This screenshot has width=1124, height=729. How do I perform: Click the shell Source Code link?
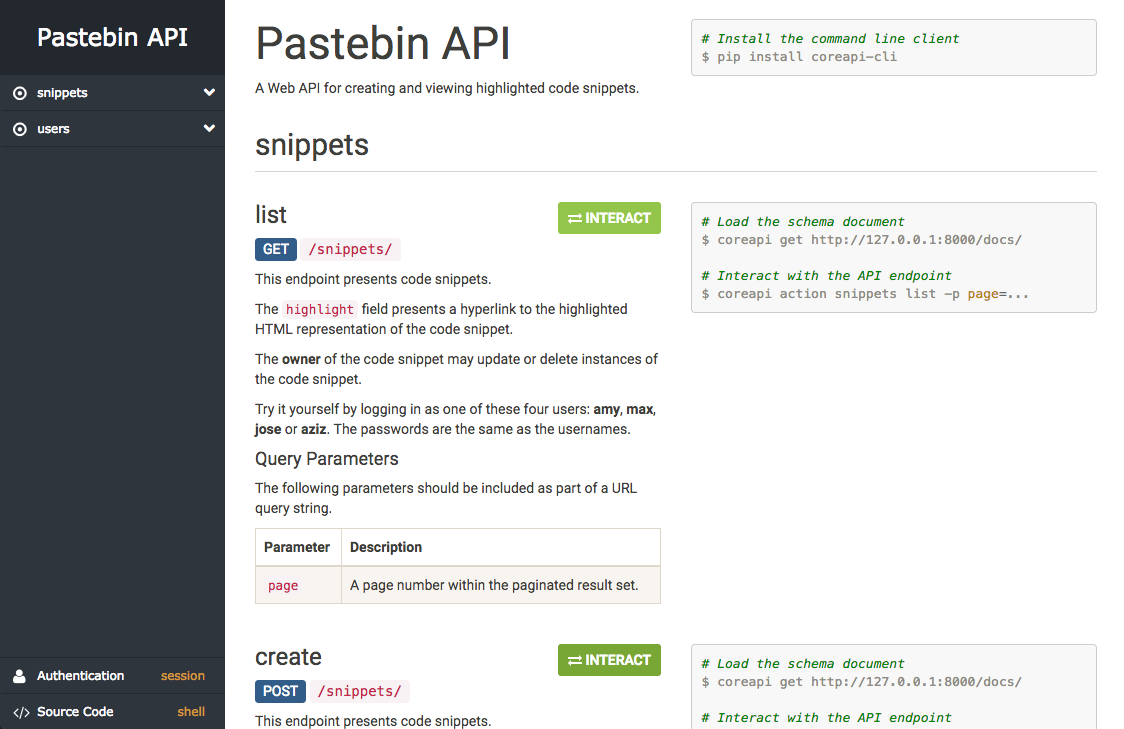[191, 711]
